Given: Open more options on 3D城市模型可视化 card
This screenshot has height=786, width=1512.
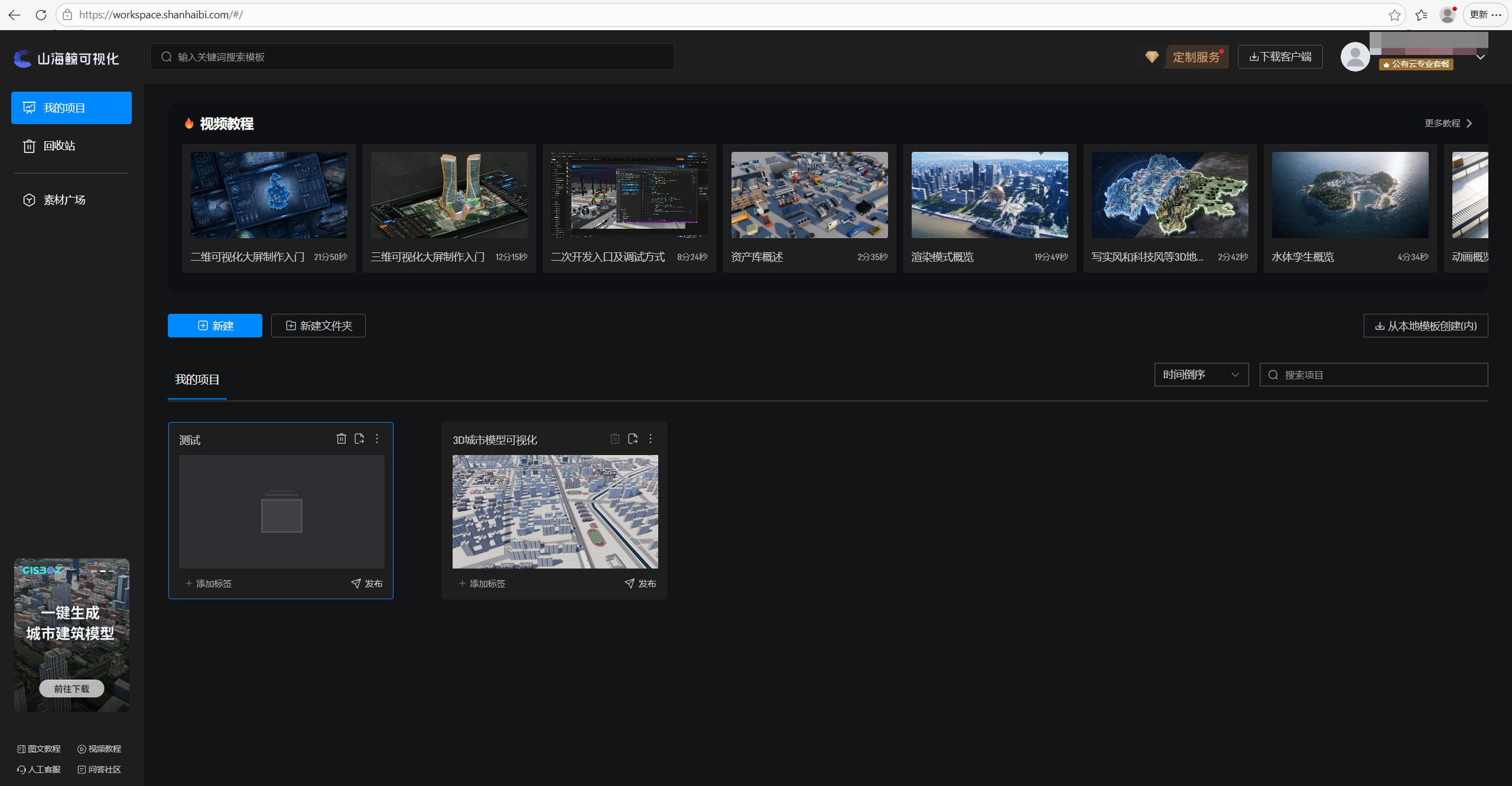Looking at the screenshot, I should pos(651,439).
